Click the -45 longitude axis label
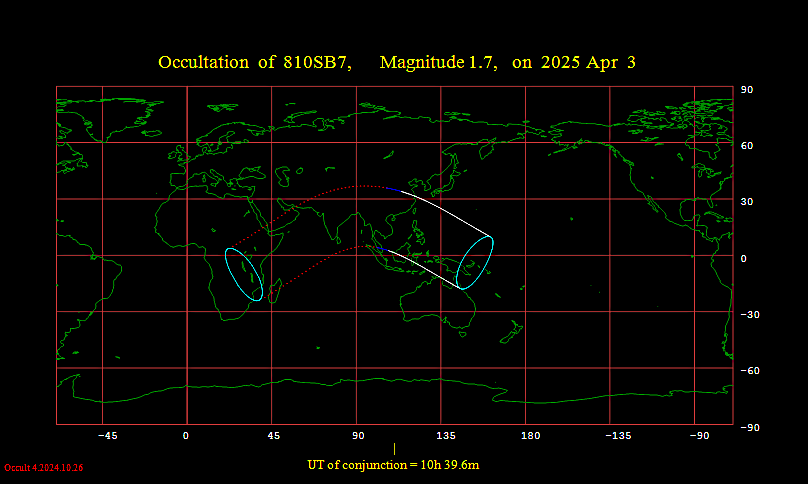 (108, 436)
